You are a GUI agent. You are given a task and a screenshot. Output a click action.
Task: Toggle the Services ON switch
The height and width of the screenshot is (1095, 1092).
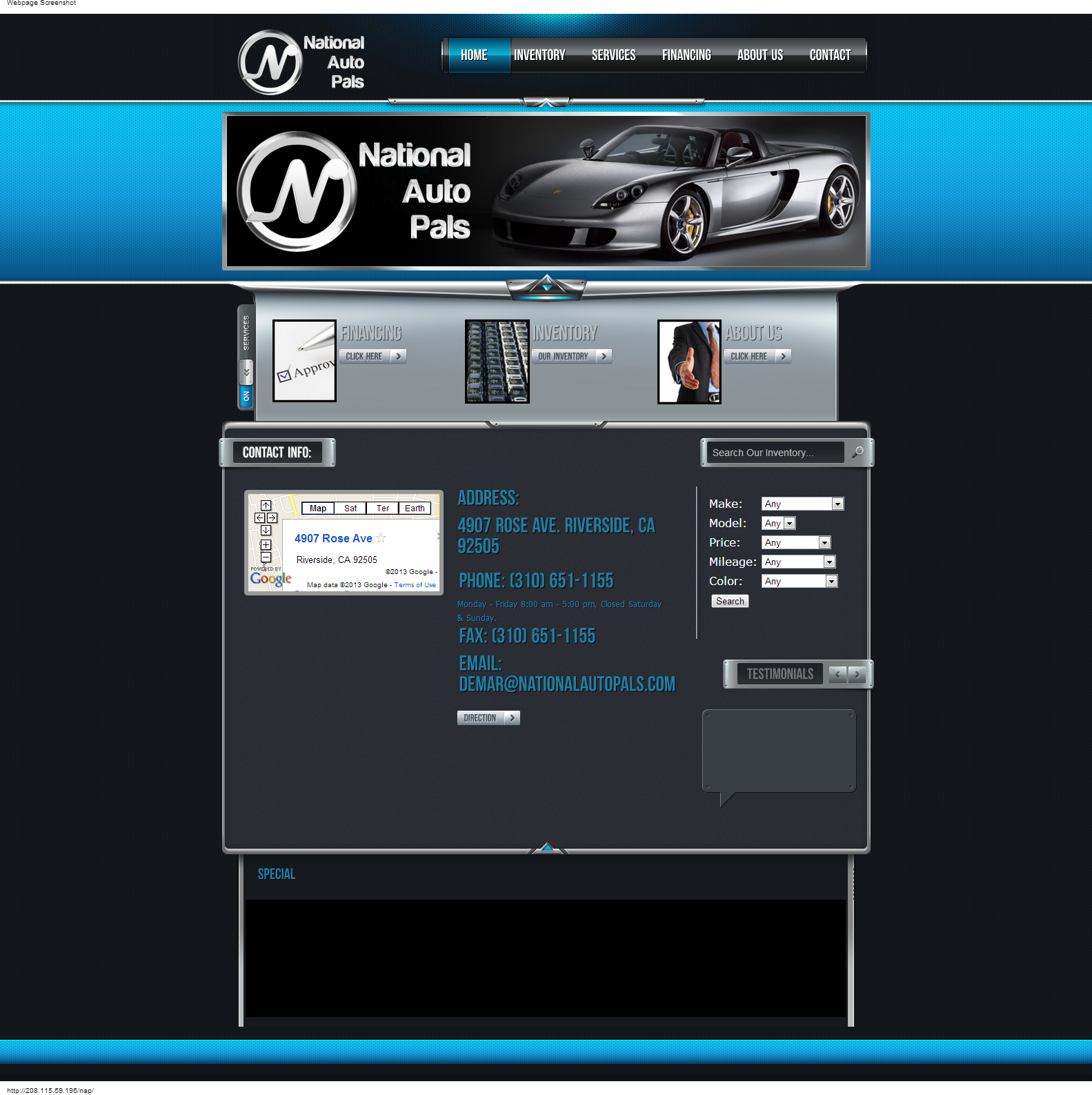pos(246,396)
